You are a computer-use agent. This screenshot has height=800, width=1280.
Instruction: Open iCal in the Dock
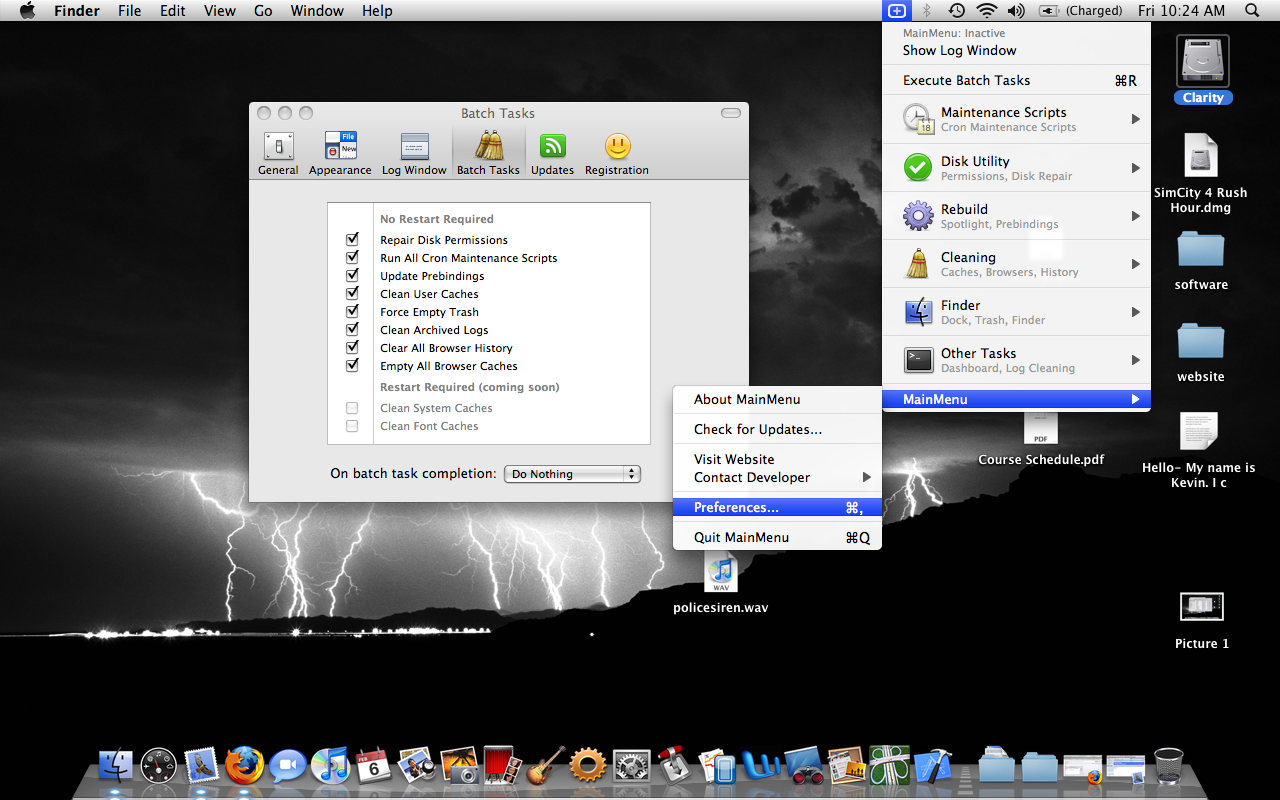pos(372,766)
